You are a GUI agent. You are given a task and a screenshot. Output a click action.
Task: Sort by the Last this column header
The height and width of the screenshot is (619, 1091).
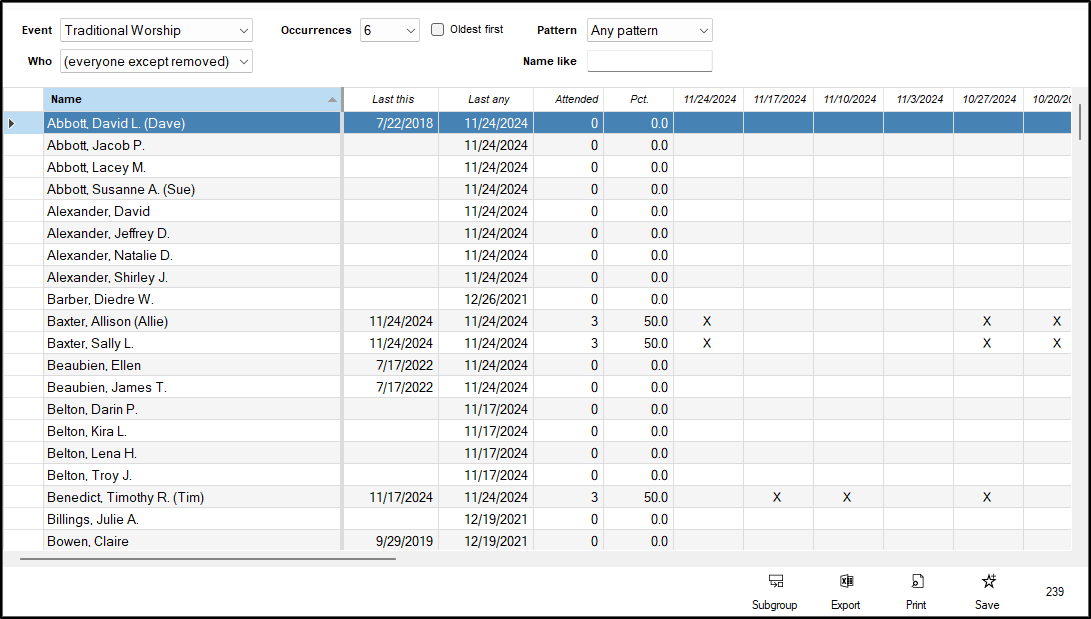392,100
